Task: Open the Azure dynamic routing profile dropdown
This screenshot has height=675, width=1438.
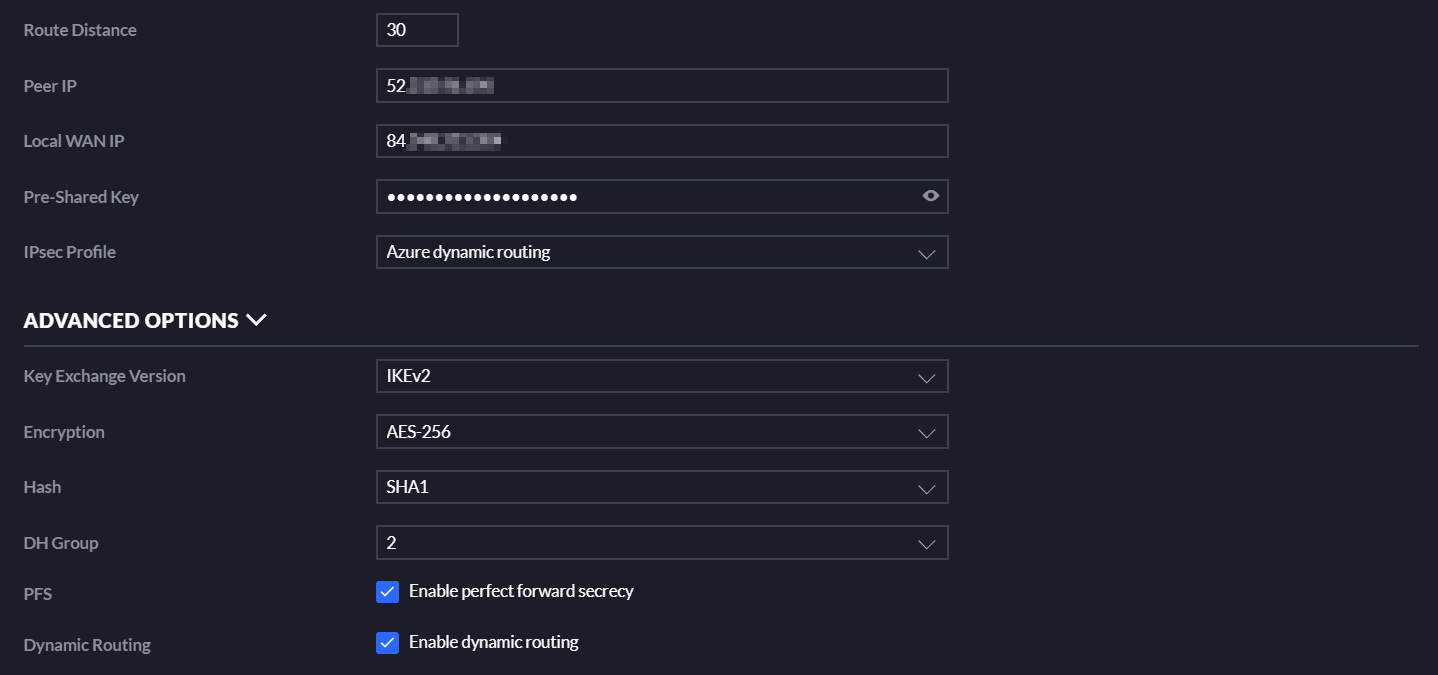Action: click(x=662, y=252)
